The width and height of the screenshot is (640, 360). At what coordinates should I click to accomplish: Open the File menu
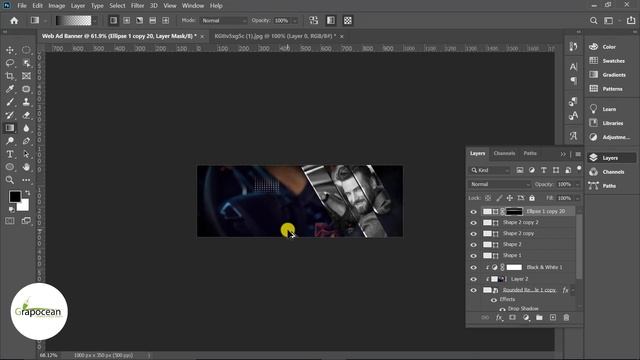coord(22,6)
